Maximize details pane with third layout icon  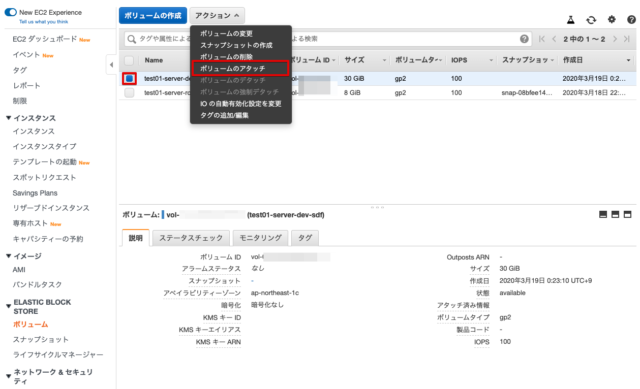pos(627,214)
